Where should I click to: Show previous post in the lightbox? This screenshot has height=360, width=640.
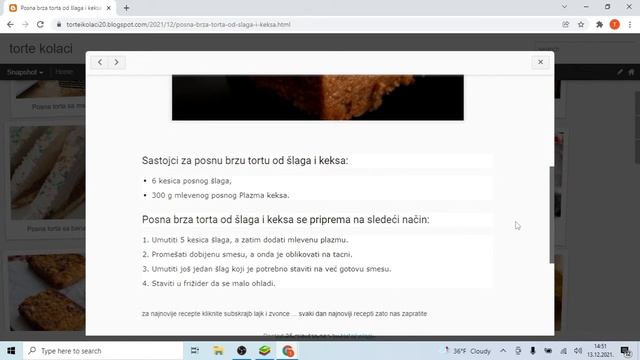tap(100, 62)
